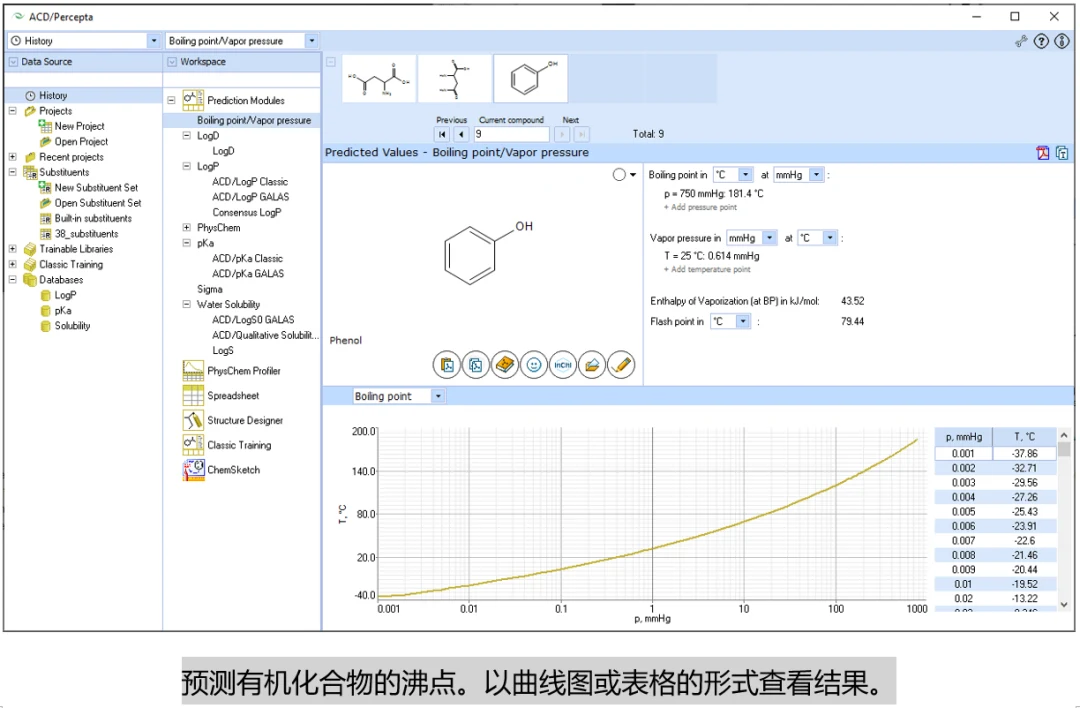
Task: Click the Prediction Modules icon
Action: (x=193, y=100)
